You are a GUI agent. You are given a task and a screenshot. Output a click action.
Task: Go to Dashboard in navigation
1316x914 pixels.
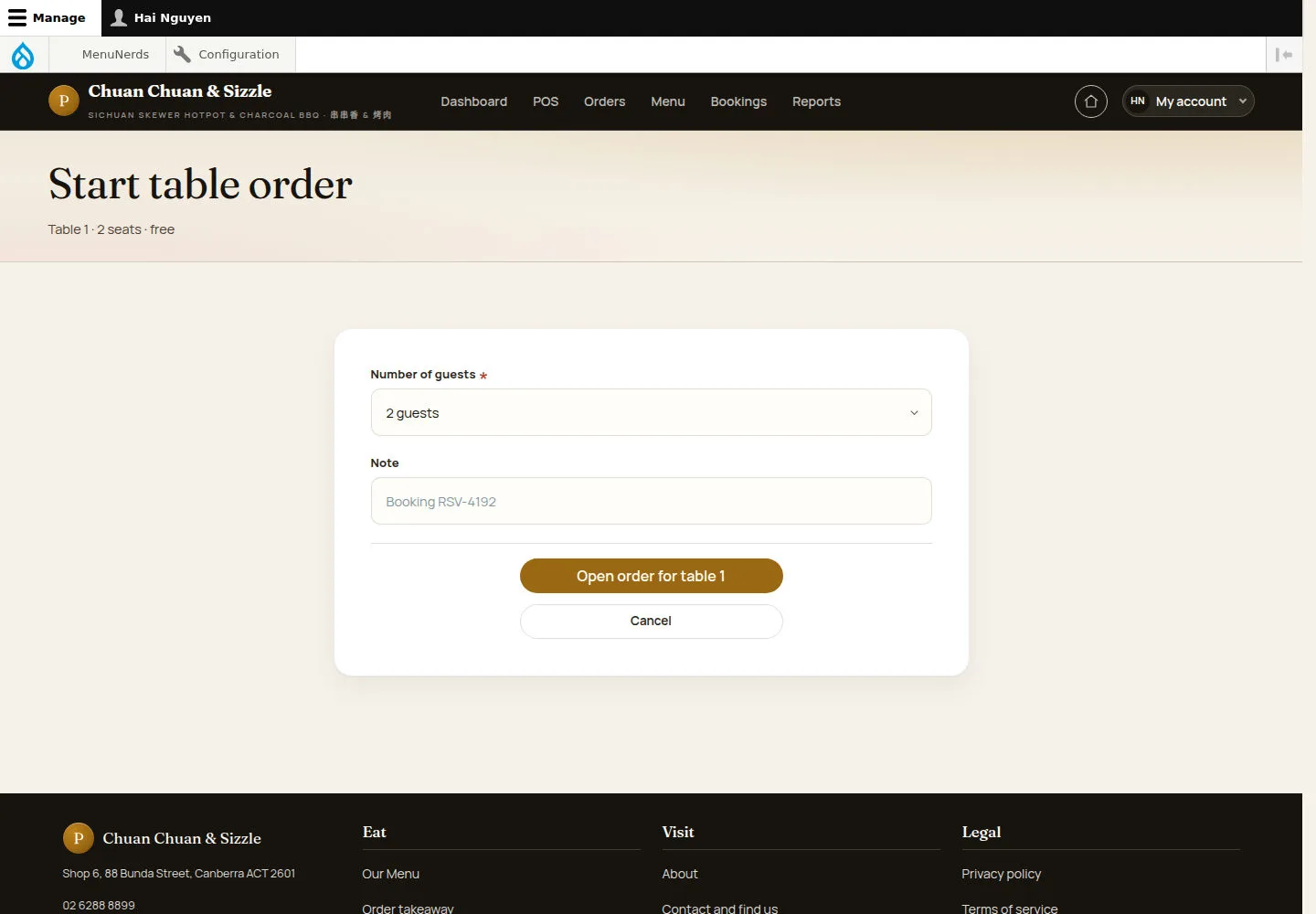coord(473,101)
